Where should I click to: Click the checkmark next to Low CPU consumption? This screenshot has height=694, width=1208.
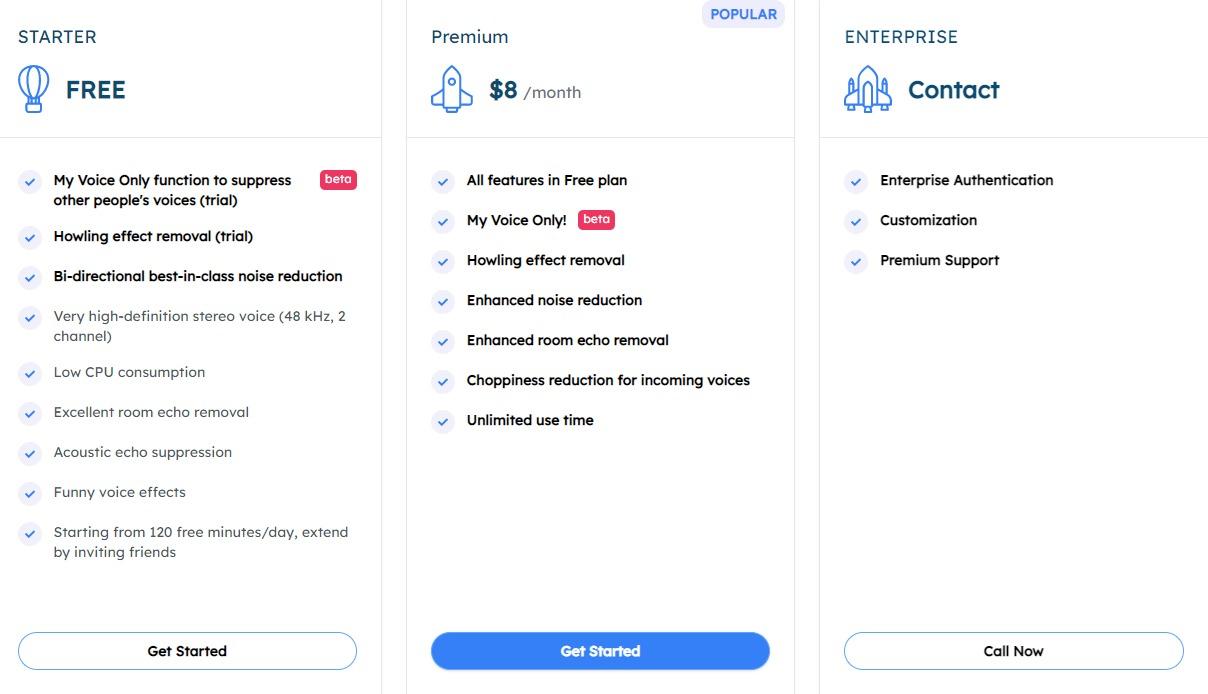tap(30, 373)
